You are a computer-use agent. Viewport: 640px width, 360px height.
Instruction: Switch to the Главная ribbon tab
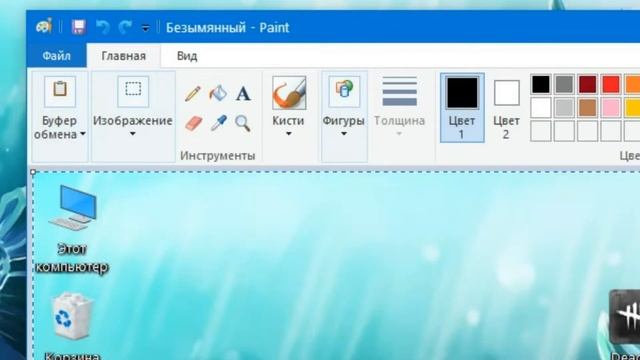124,56
